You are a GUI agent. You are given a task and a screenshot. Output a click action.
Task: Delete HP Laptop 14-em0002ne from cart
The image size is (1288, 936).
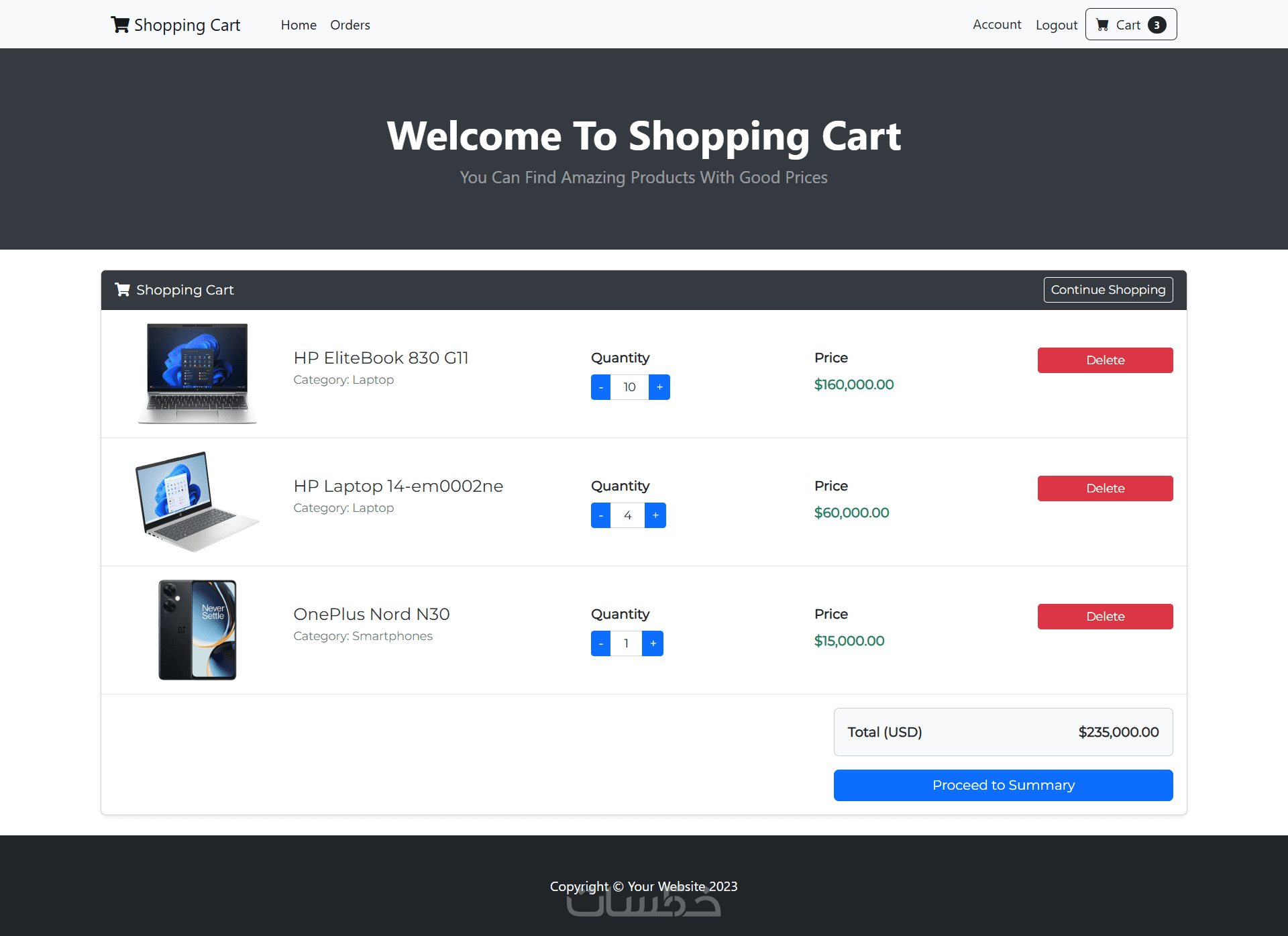[1105, 488]
